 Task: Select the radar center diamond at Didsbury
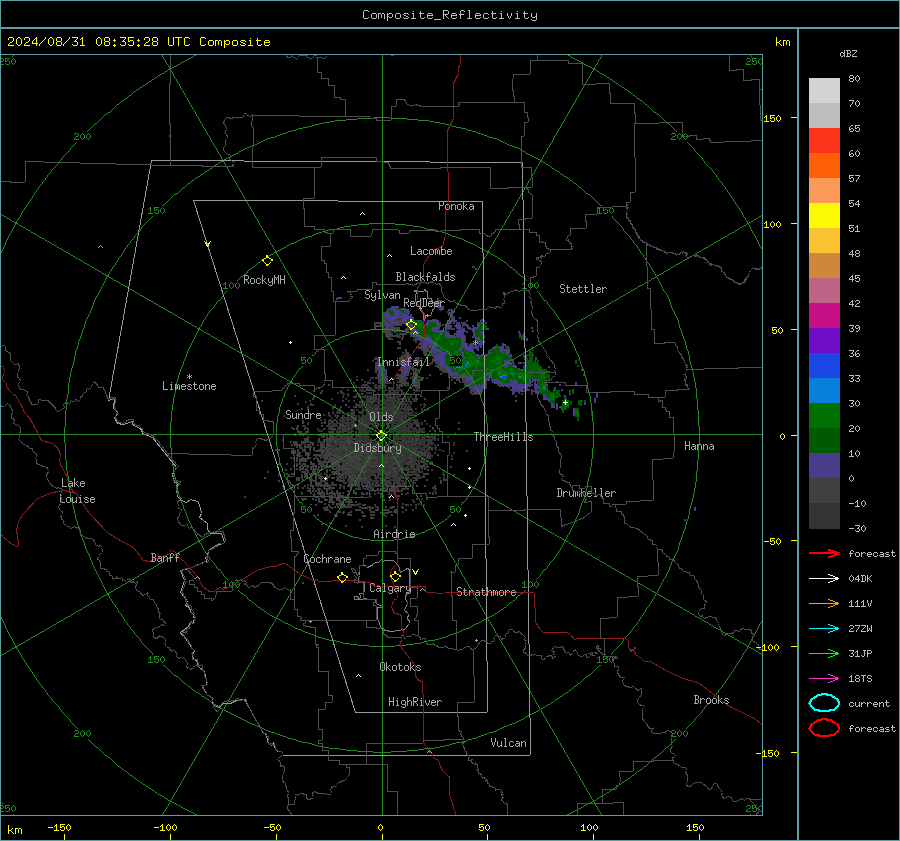[x=381, y=436]
